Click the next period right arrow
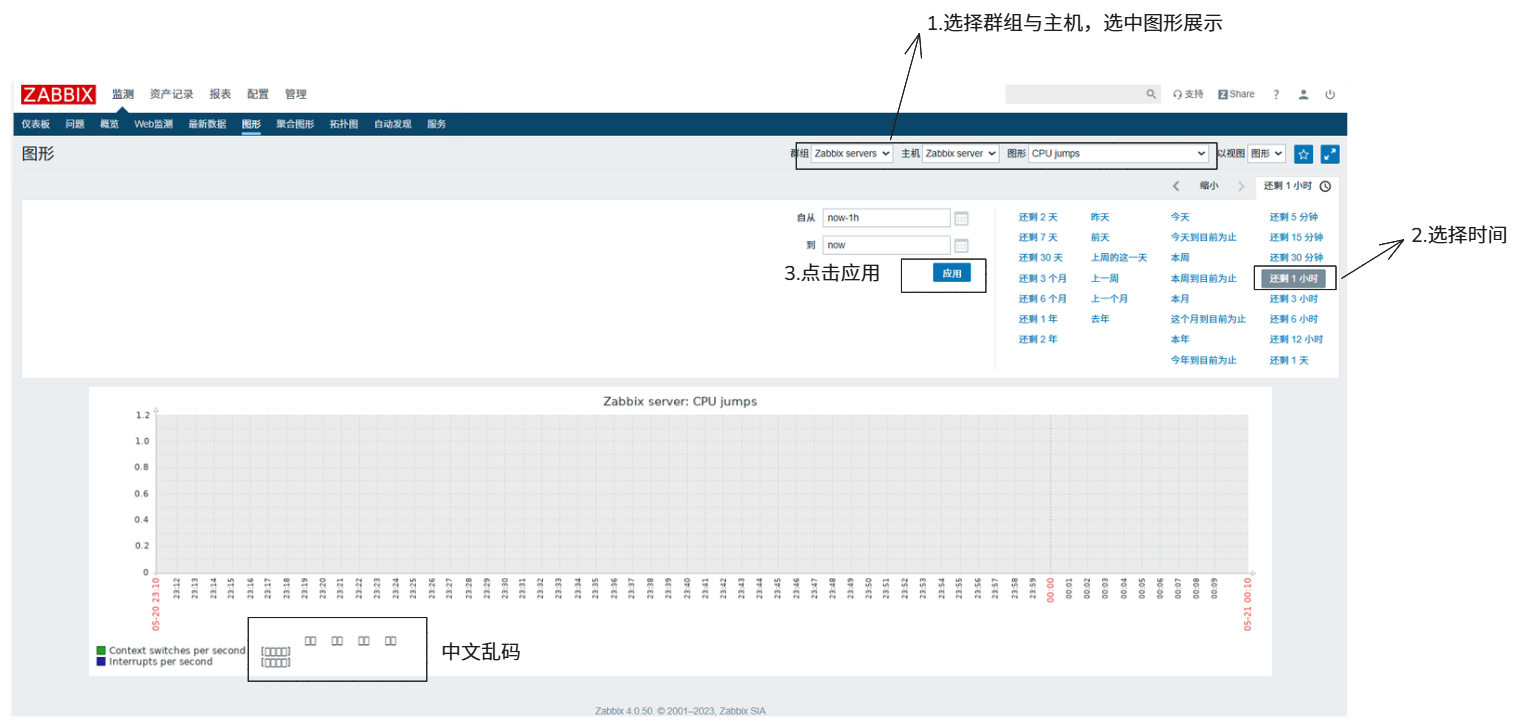The width and height of the screenshot is (1517, 726). pos(1241,186)
